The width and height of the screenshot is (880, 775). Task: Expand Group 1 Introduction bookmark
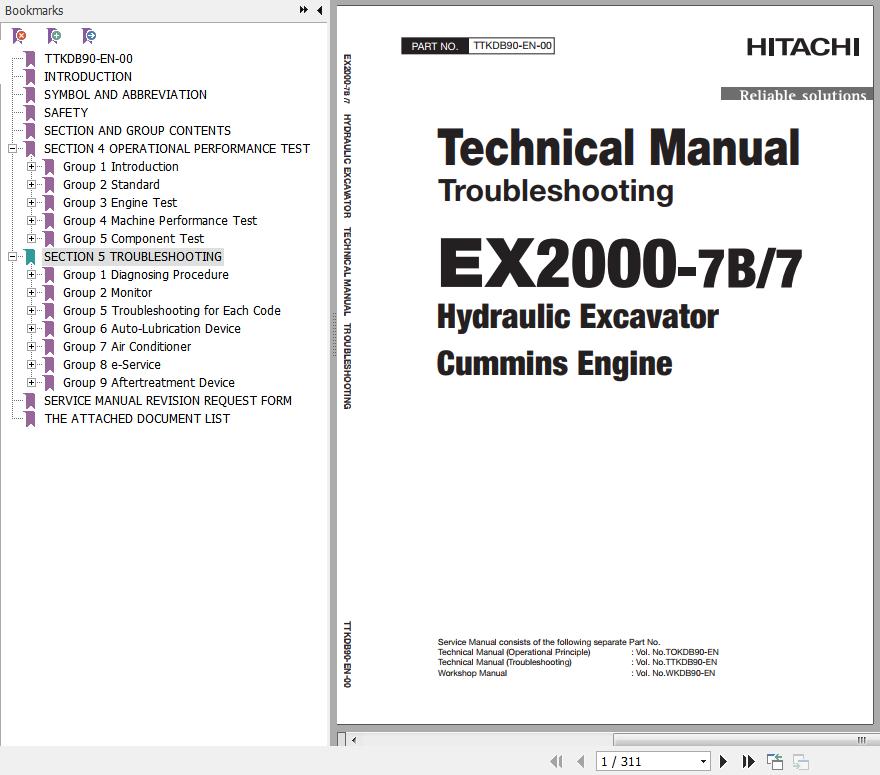click(x=31, y=167)
